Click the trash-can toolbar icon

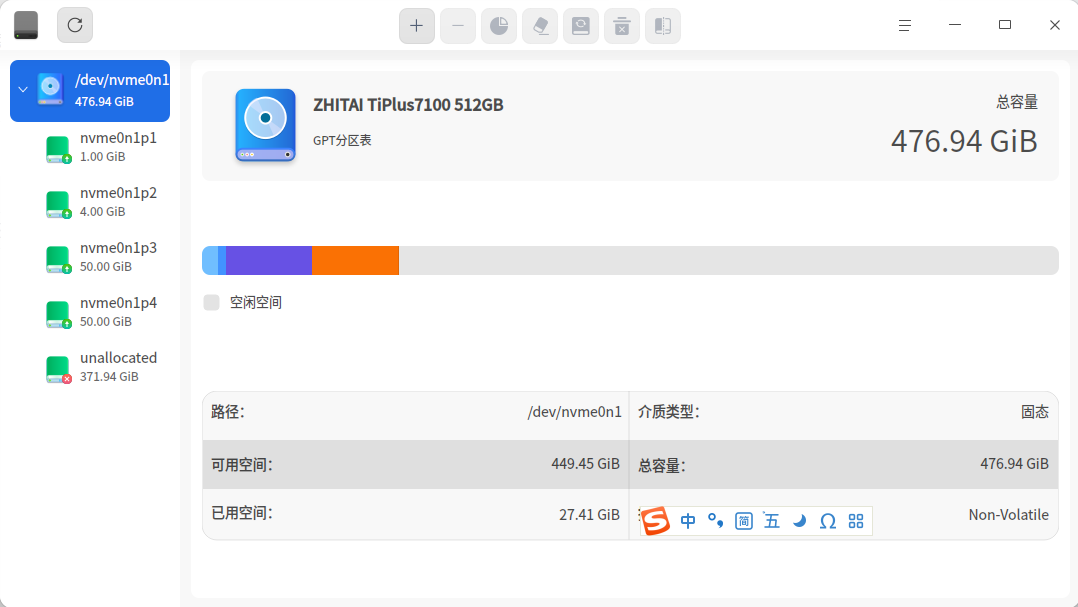pos(622,26)
